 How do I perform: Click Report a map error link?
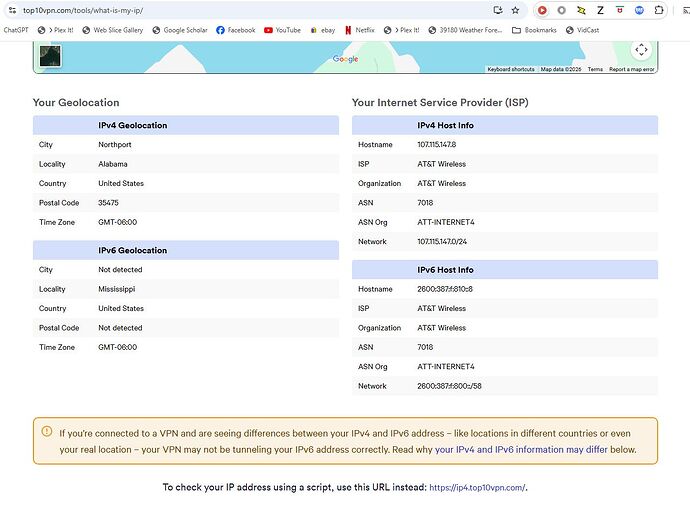coord(631,69)
